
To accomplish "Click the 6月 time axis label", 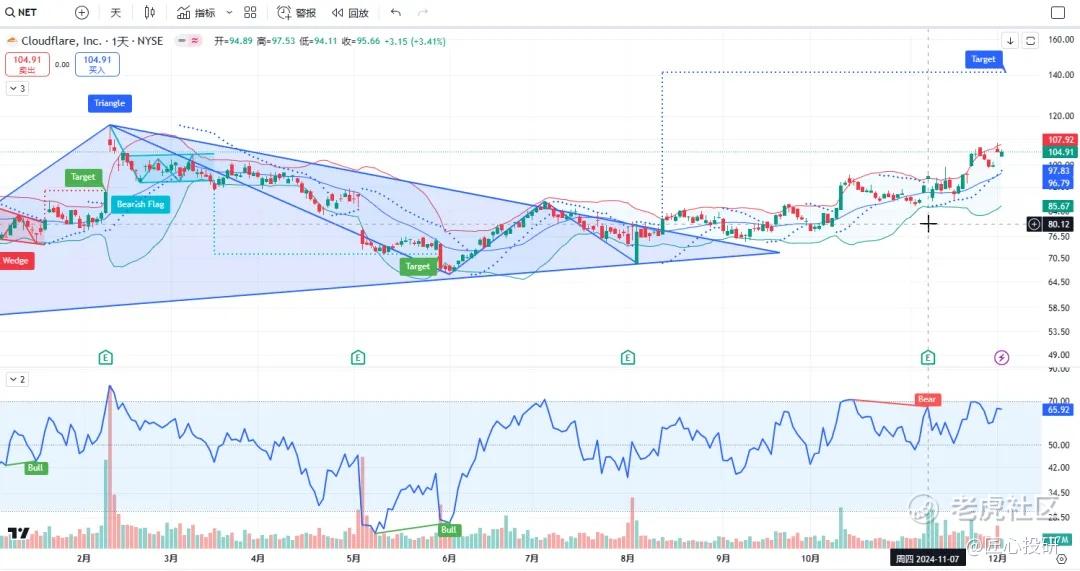I will click(x=448, y=559).
